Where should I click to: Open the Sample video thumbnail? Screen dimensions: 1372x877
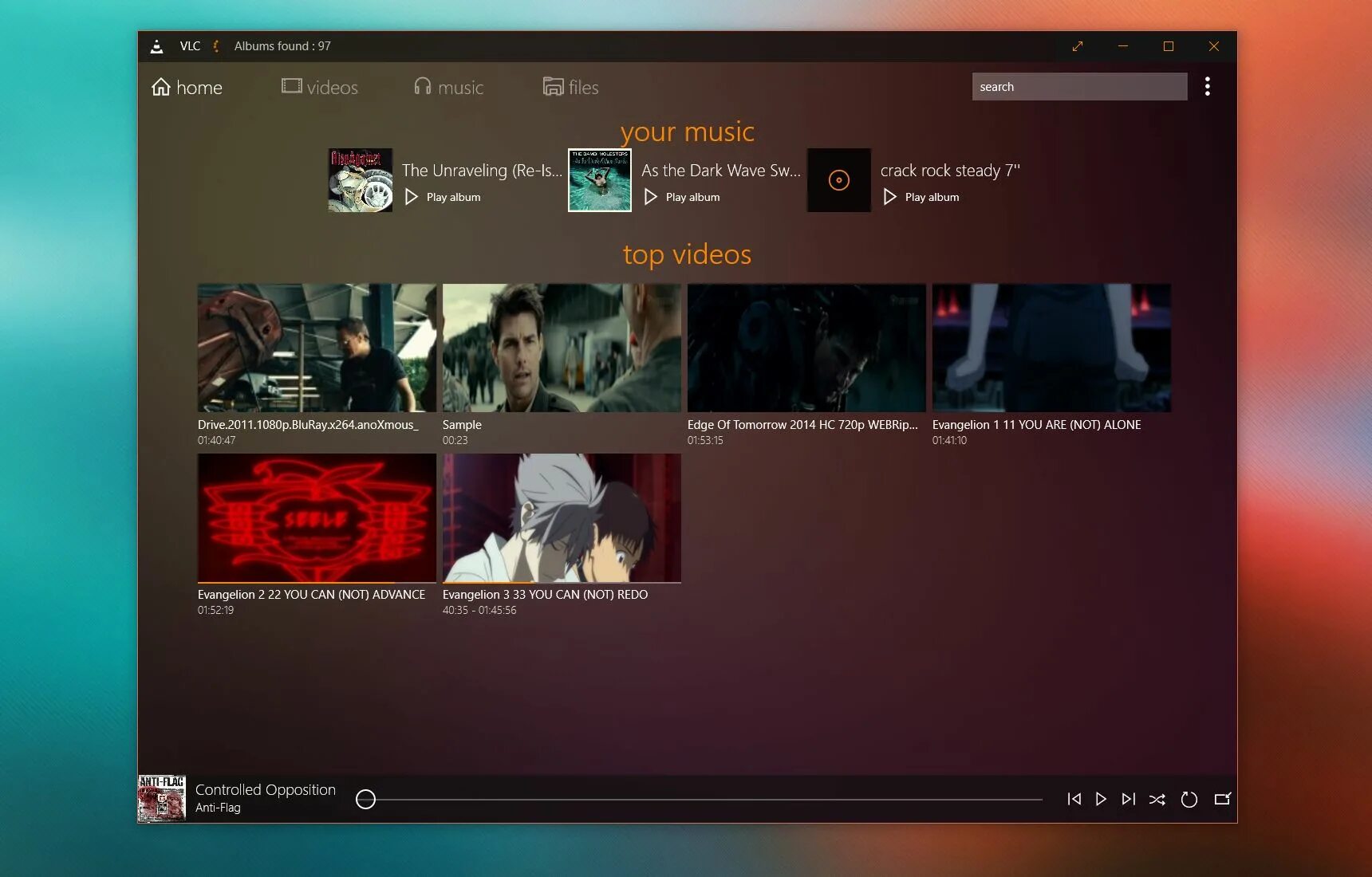click(562, 348)
